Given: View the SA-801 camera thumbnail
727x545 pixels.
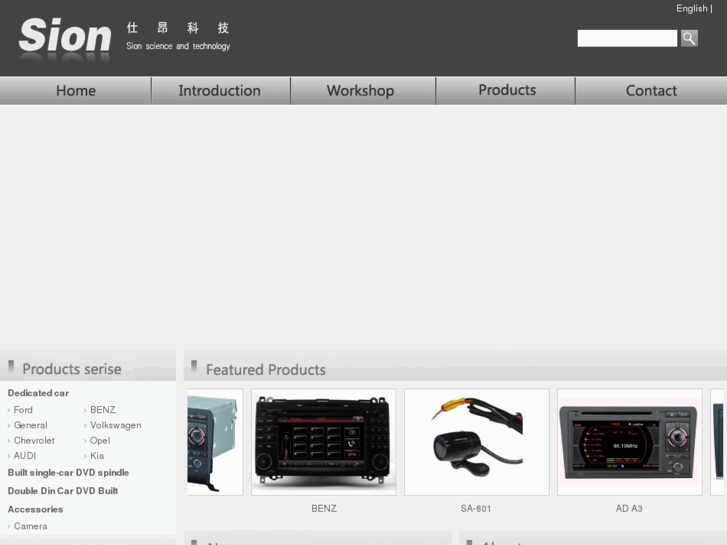Looking at the screenshot, I should (x=477, y=442).
